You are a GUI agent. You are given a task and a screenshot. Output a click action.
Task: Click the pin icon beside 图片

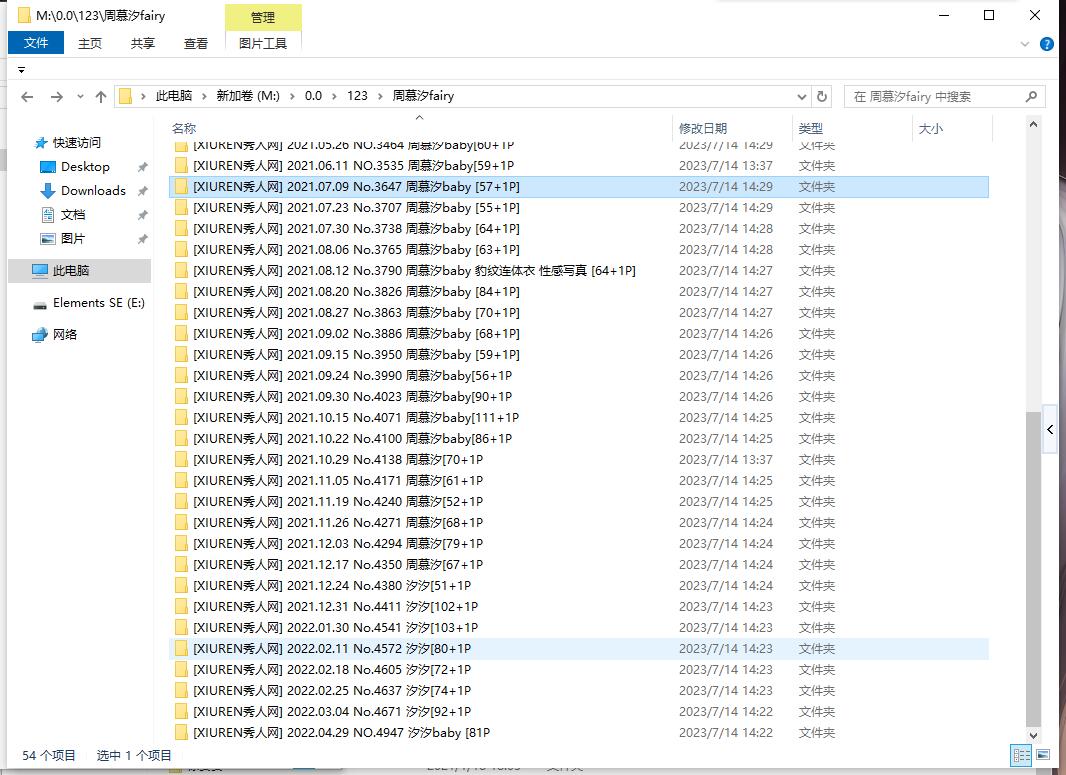(x=142, y=239)
